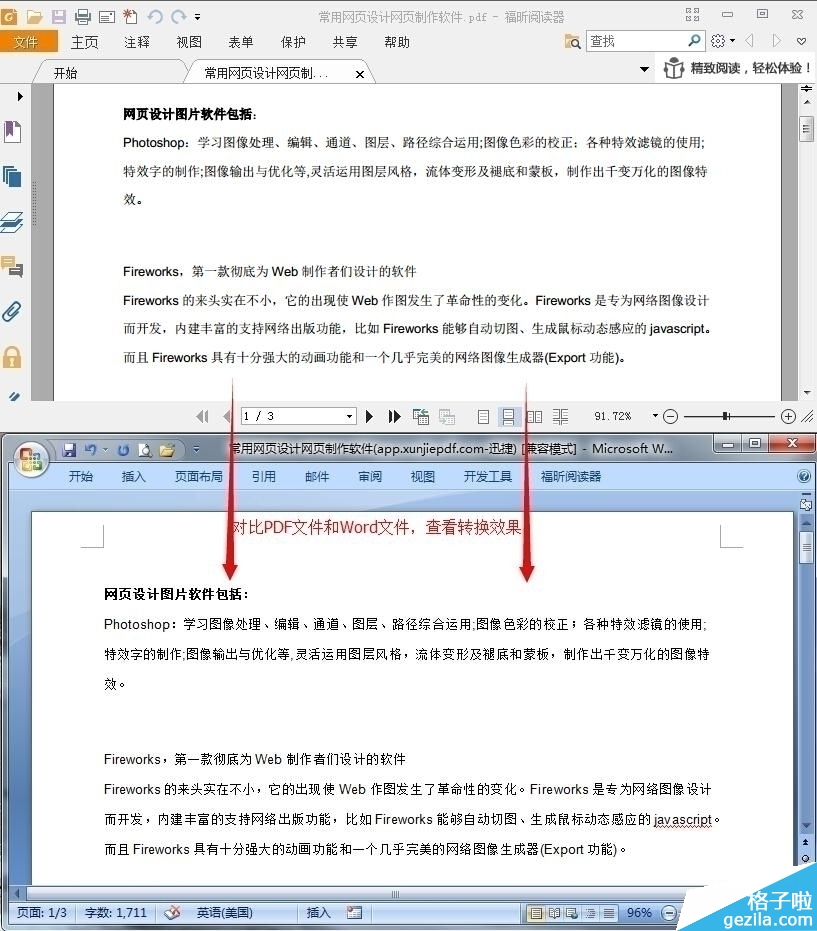Viewport: 817px width, 931px height.
Task: Go to first page in Foxit
Action: click(202, 416)
